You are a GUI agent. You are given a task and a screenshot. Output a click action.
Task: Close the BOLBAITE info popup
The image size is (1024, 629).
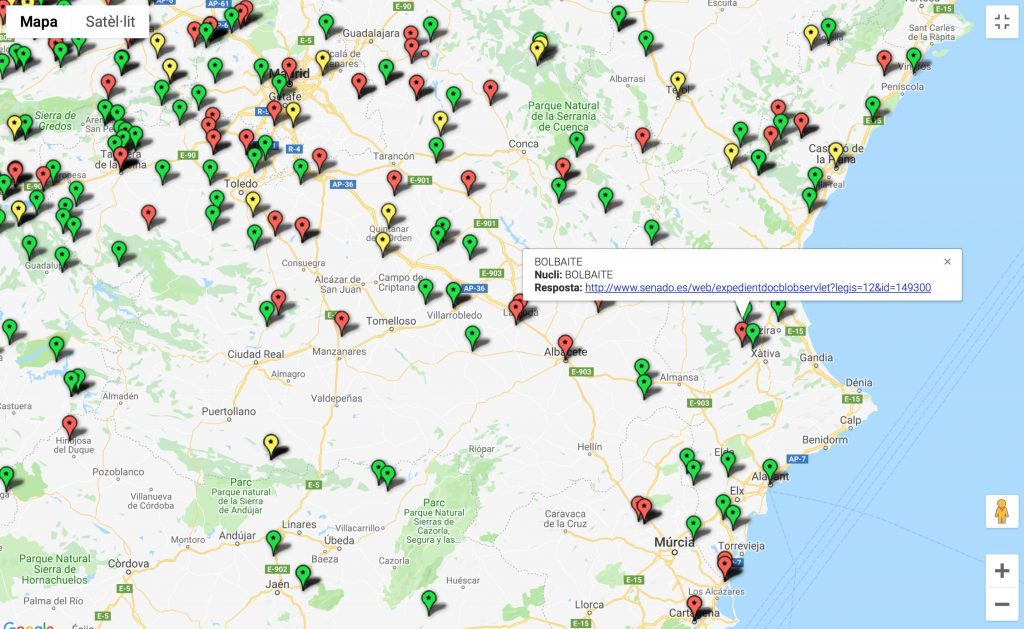(947, 262)
